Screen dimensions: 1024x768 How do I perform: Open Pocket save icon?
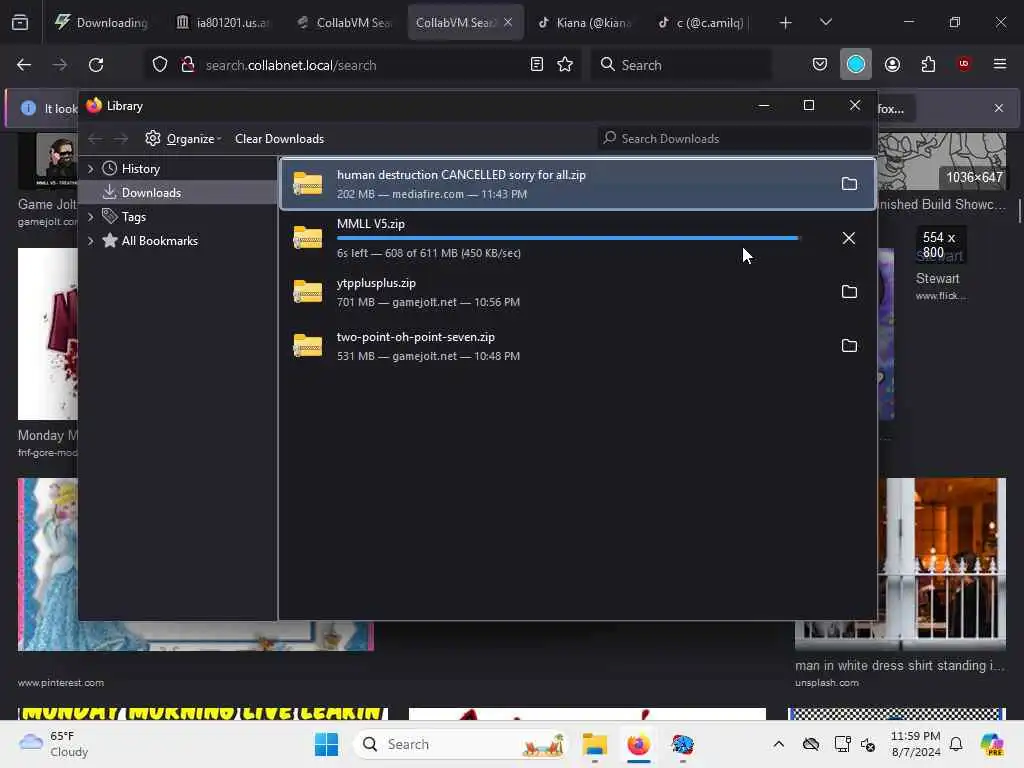click(820, 65)
